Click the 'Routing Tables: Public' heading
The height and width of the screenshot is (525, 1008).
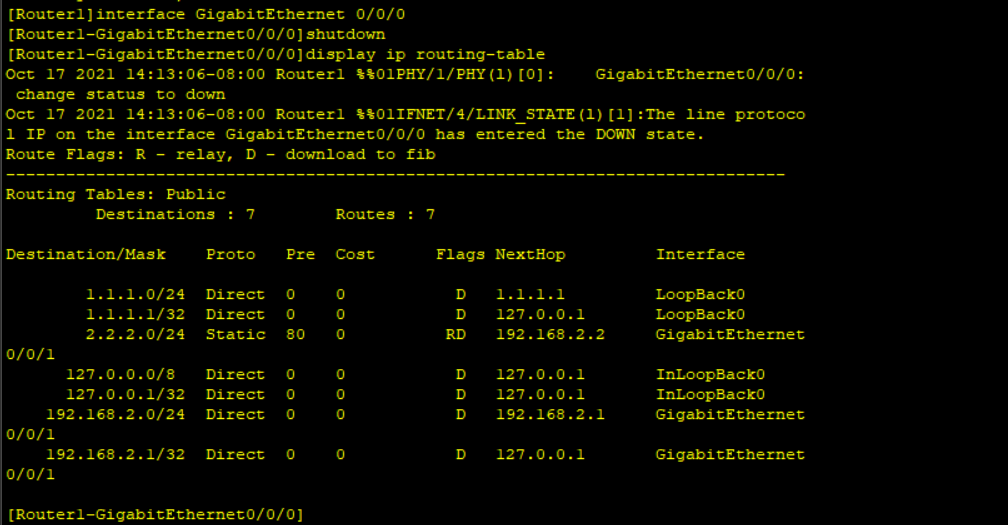(116, 194)
